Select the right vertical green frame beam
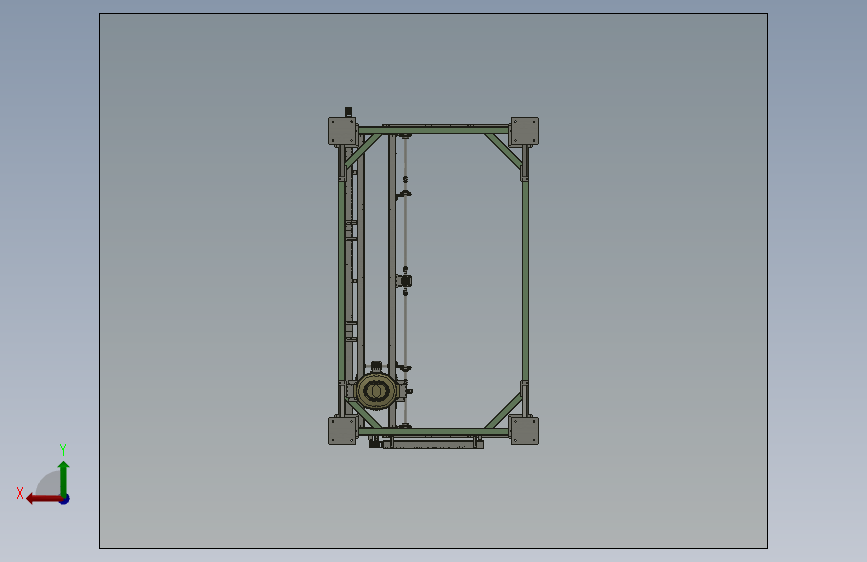The image size is (867, 562). pos(525,281)
